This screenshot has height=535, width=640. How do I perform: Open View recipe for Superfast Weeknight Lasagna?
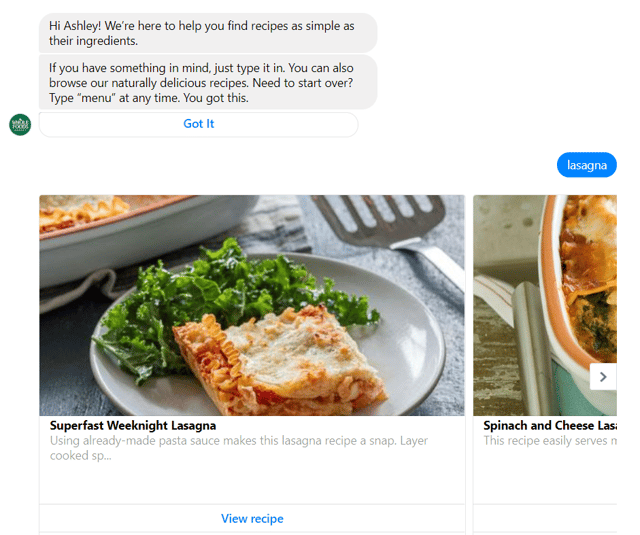(x=252, y=519)
